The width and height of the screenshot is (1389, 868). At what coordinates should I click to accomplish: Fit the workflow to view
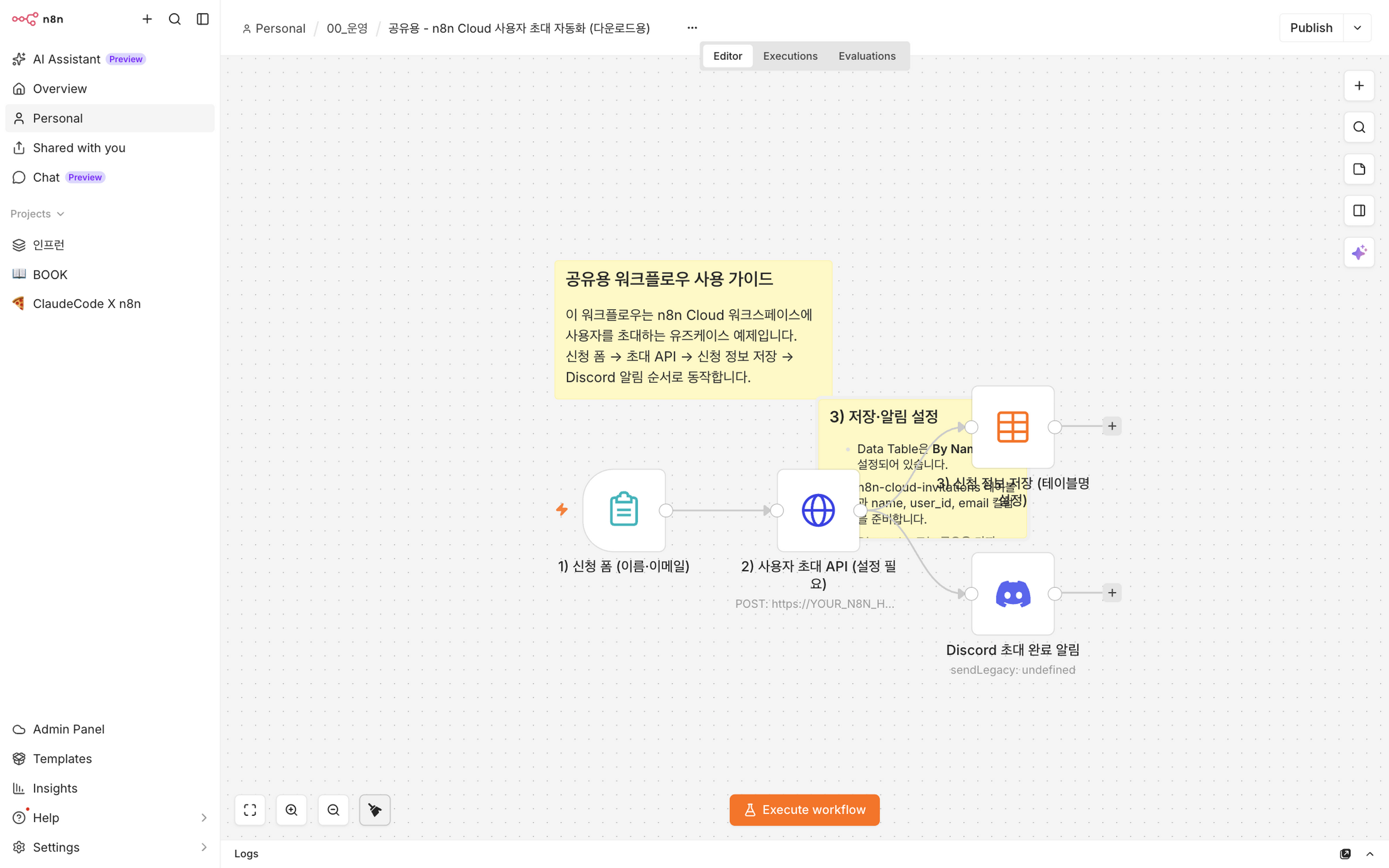(x=250, y=810)
